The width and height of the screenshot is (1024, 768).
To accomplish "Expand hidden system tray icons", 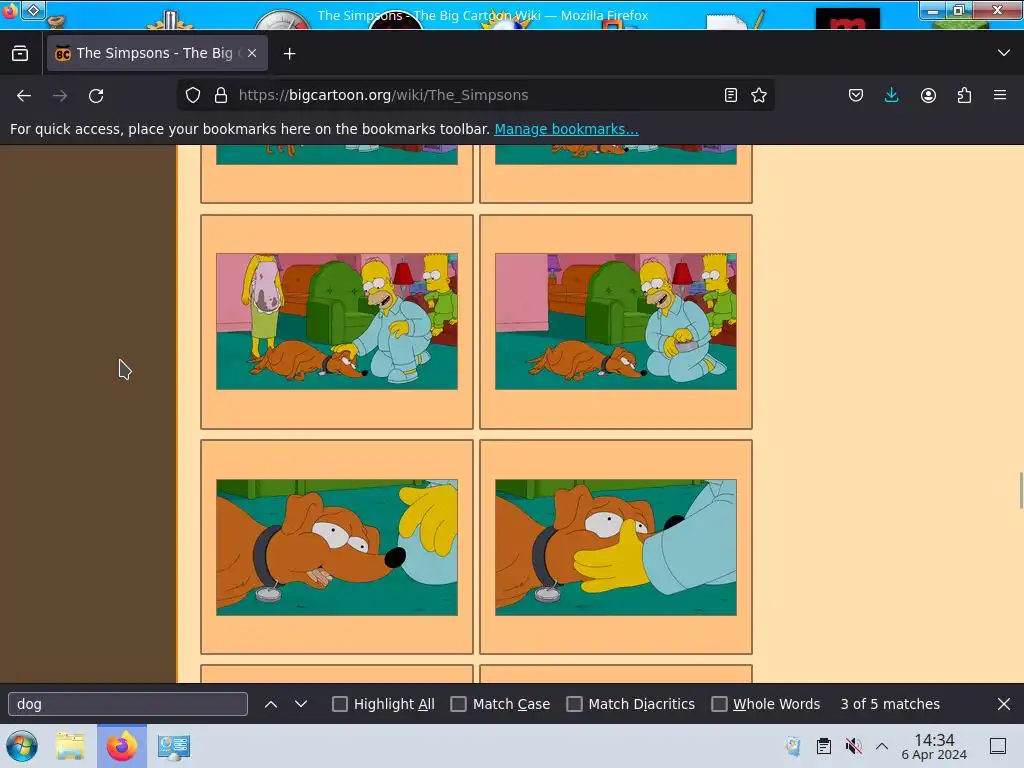I will [882, 746].
